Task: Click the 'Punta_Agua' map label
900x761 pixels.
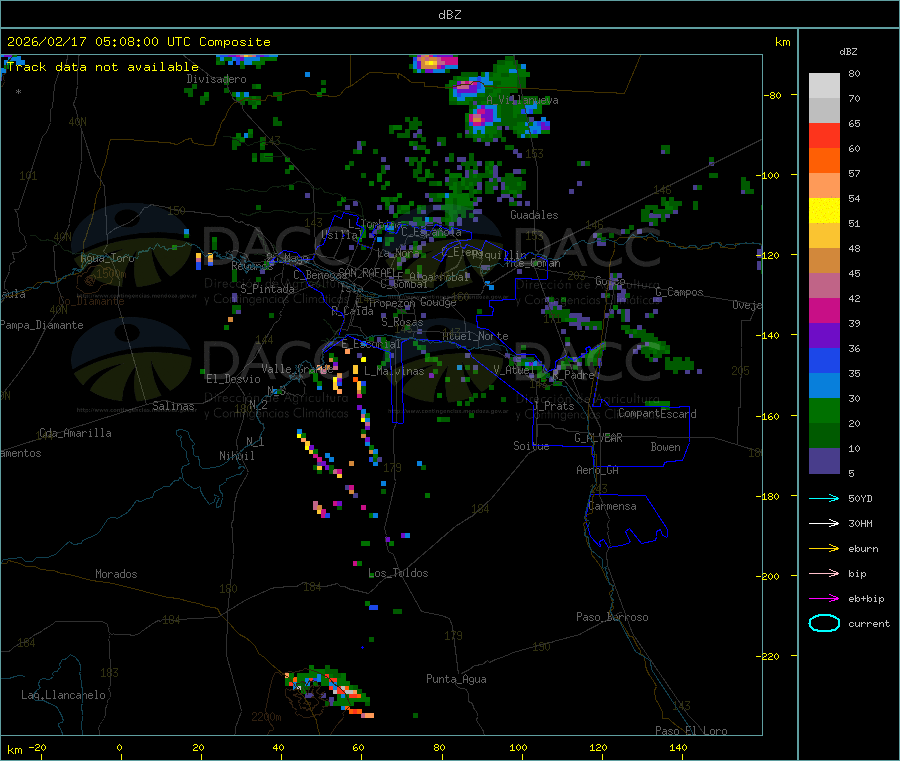Action: 456,679
